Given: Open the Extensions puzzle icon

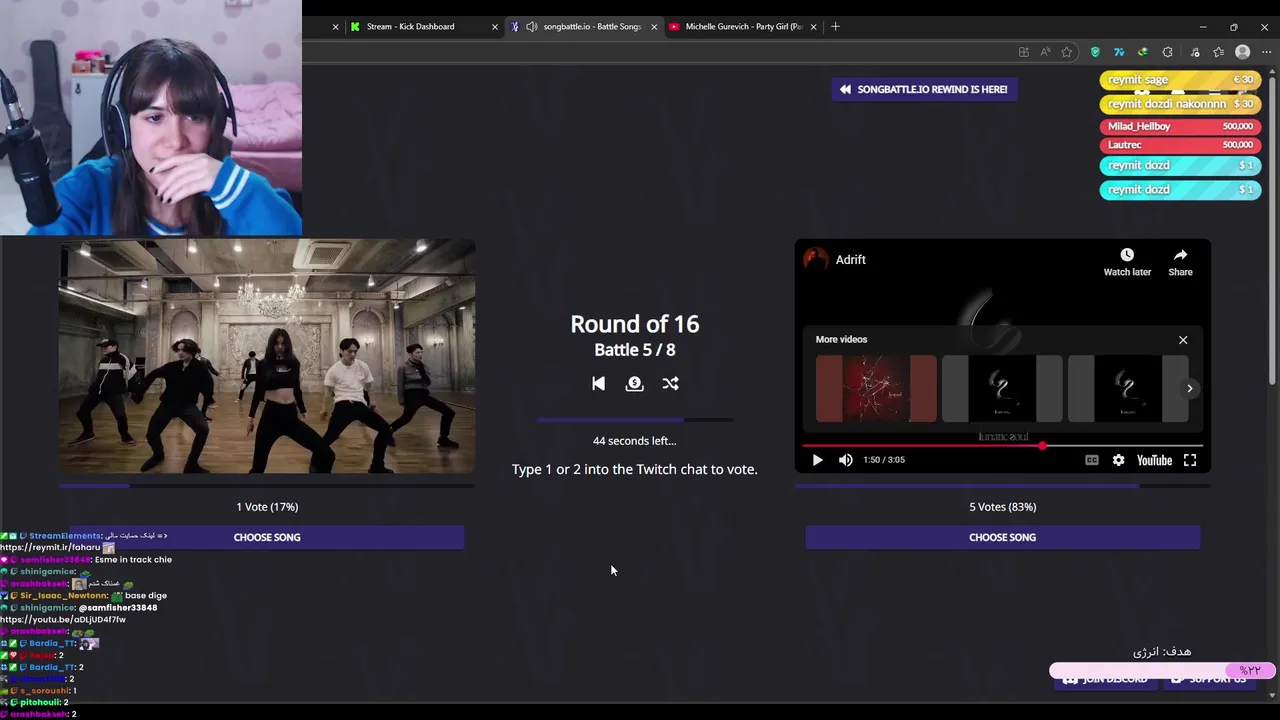Looking at the screenshot, I should [x=1167, y=52].
